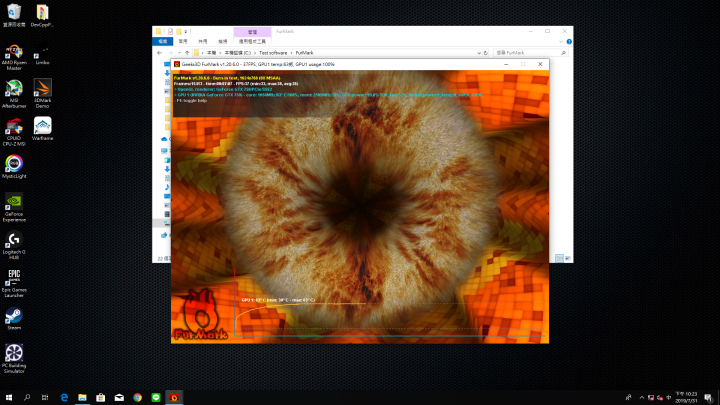Screen dimensions: 720x405
Task: Open the File tab in Explorer ribbon
Action: (x=163, y=41)
